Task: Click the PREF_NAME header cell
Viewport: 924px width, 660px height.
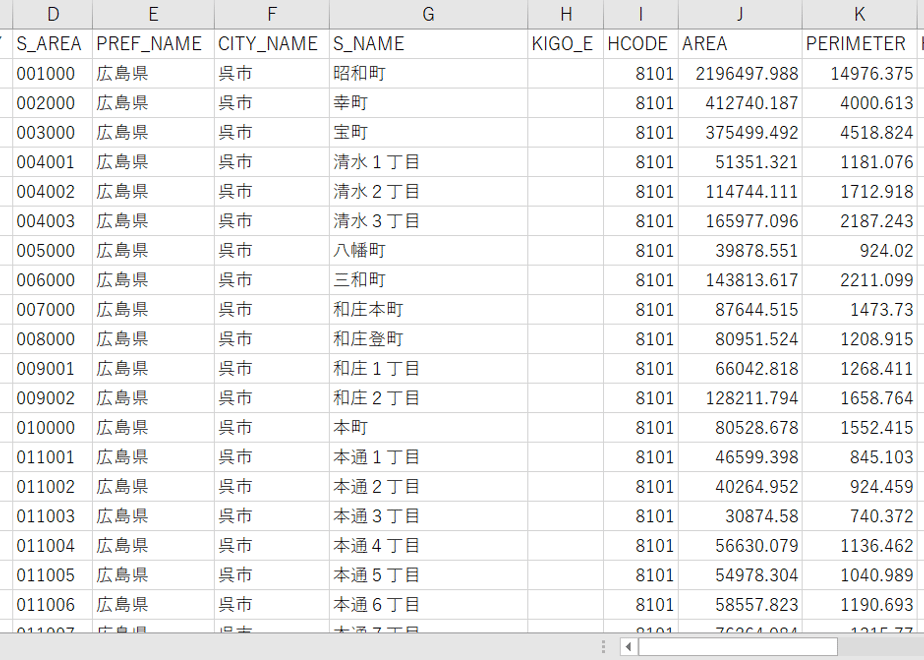Action: click(x=153, y=44)
